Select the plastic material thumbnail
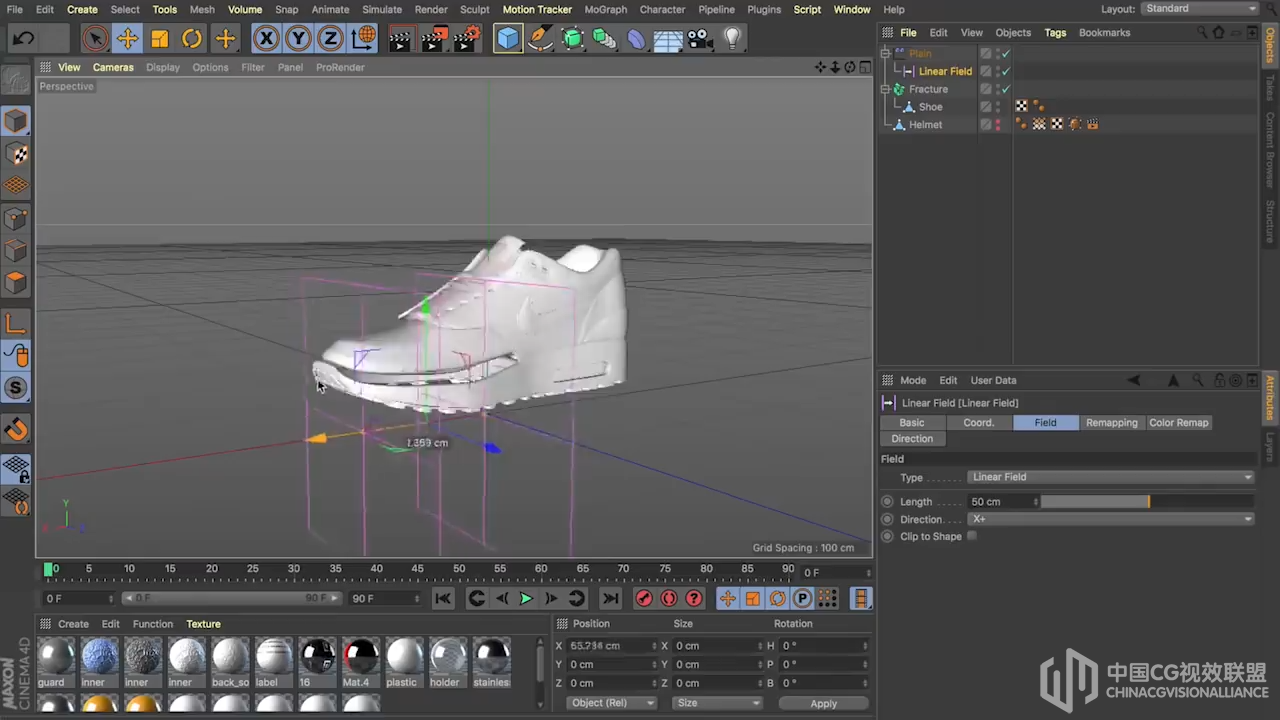The width and height of the screenshot is (1280, 720). pyautogui.click(x=404, y=658)
